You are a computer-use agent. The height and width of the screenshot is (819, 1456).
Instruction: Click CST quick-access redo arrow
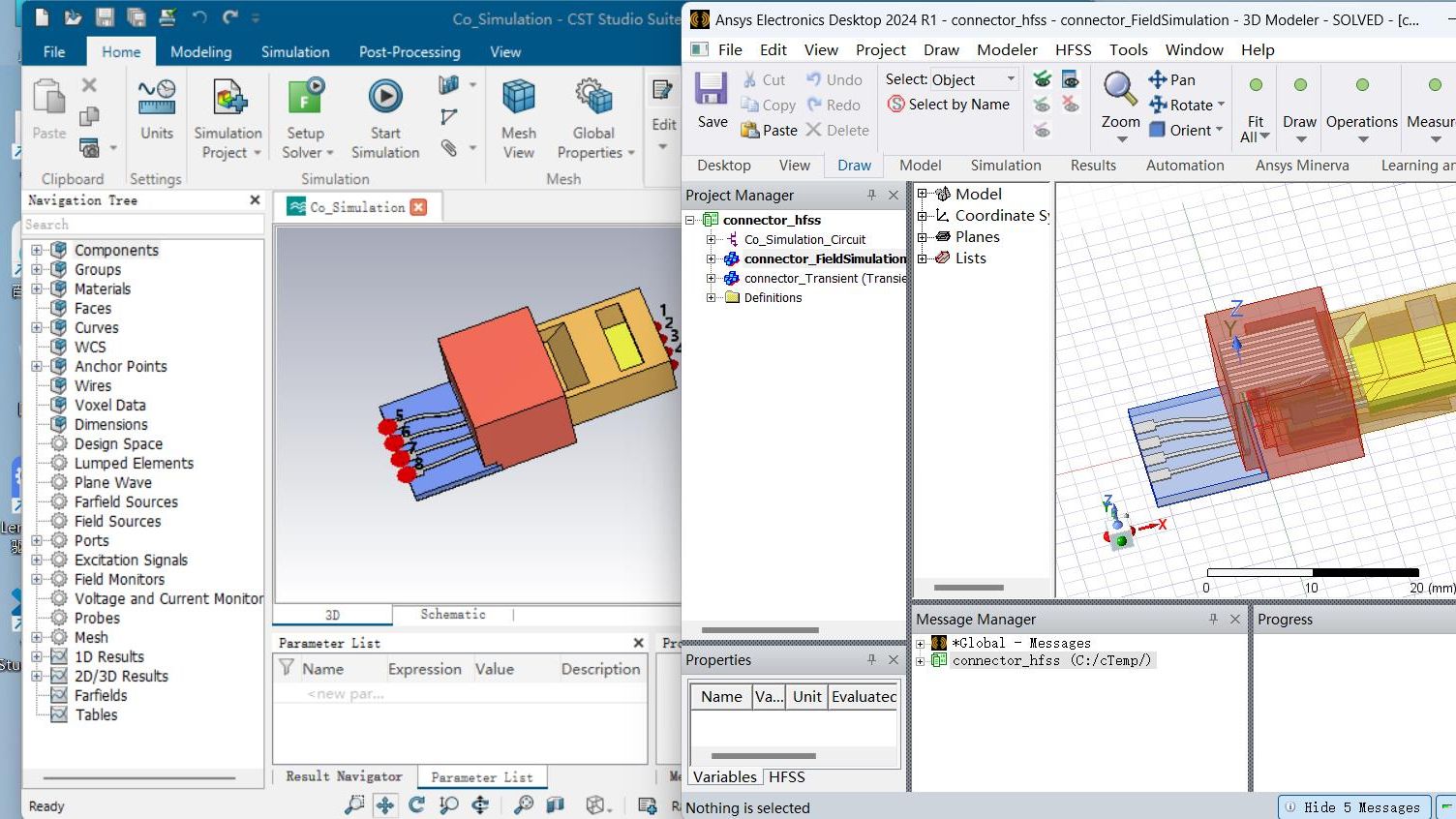pyautogui.click(x=230, y=17)
